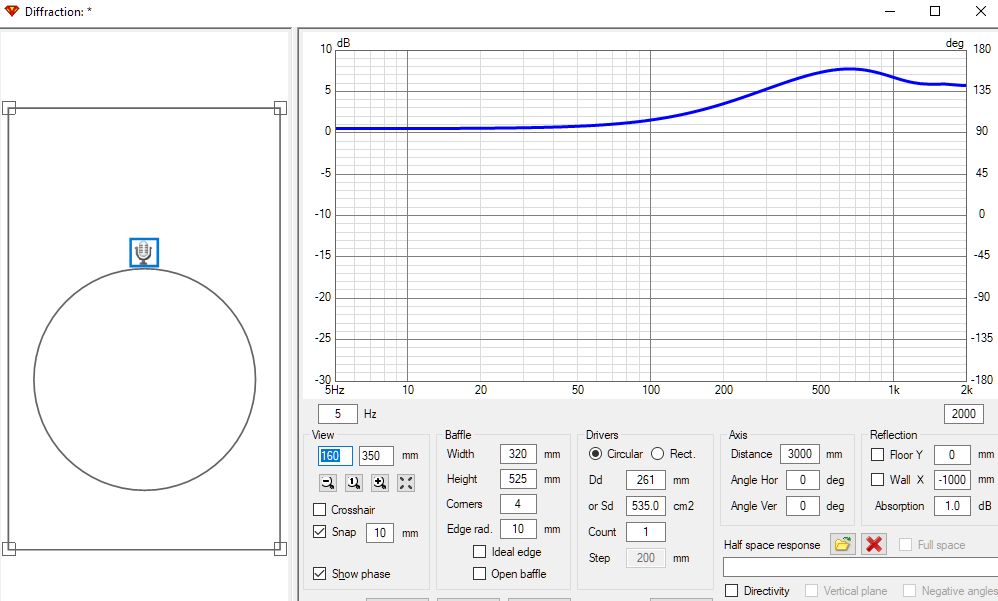Click the Axis Distance field
Screen dimensions: 998x601
pos(799,454)
